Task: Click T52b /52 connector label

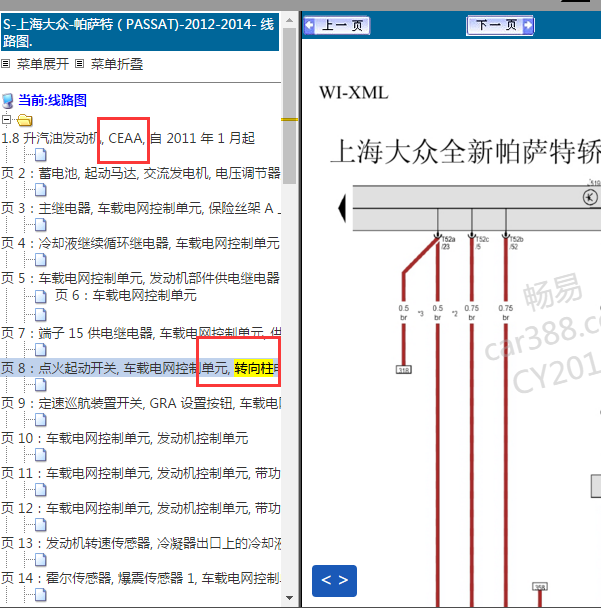Action: 516,243
